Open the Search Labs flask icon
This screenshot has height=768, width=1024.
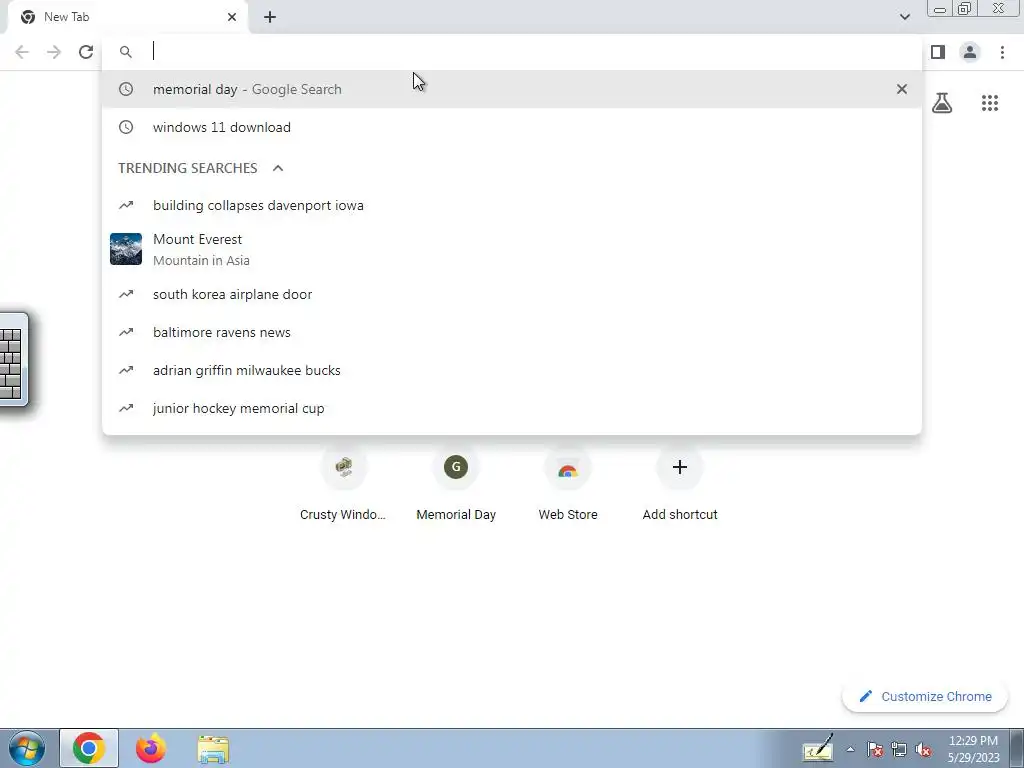pos(942,103)
